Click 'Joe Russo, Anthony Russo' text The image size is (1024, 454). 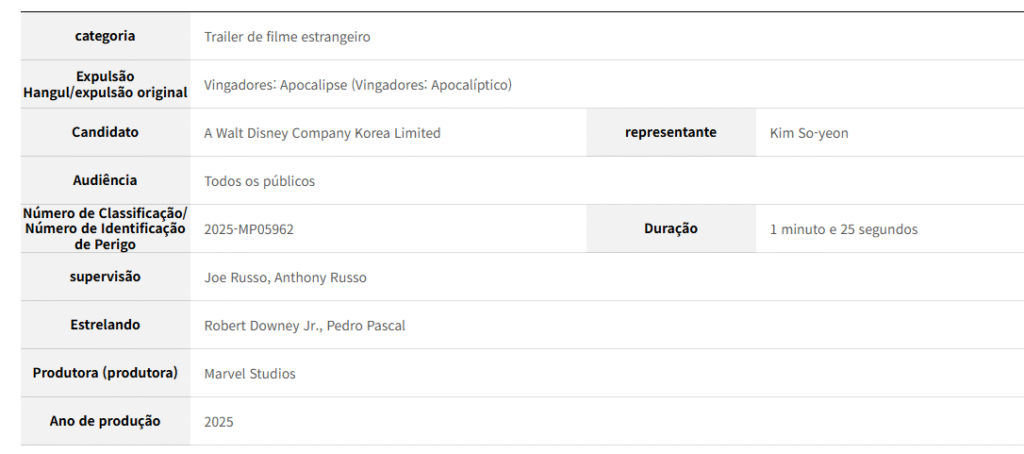click(285, 277)
